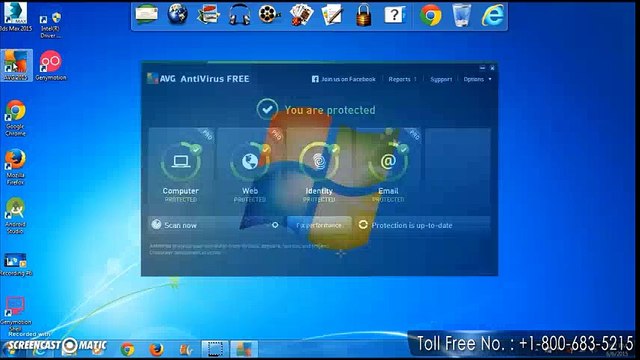Select the Mozilla Firefox desktop shortcut

point(16,167)
